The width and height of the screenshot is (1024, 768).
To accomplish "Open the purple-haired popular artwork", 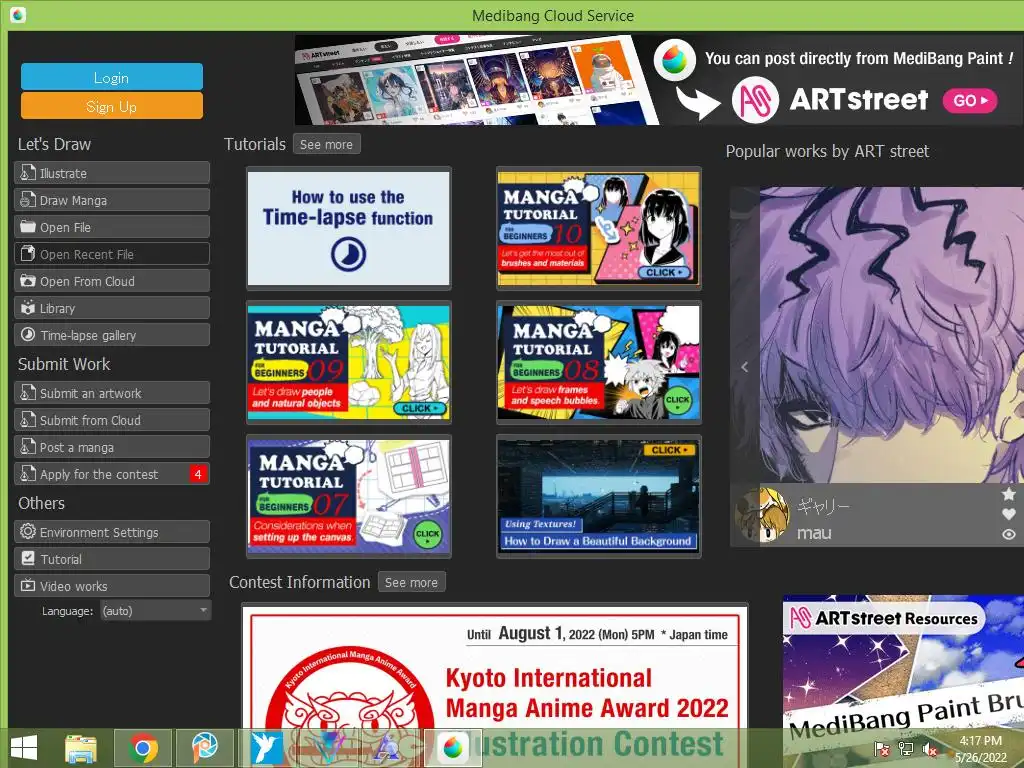I will (891, 335).
